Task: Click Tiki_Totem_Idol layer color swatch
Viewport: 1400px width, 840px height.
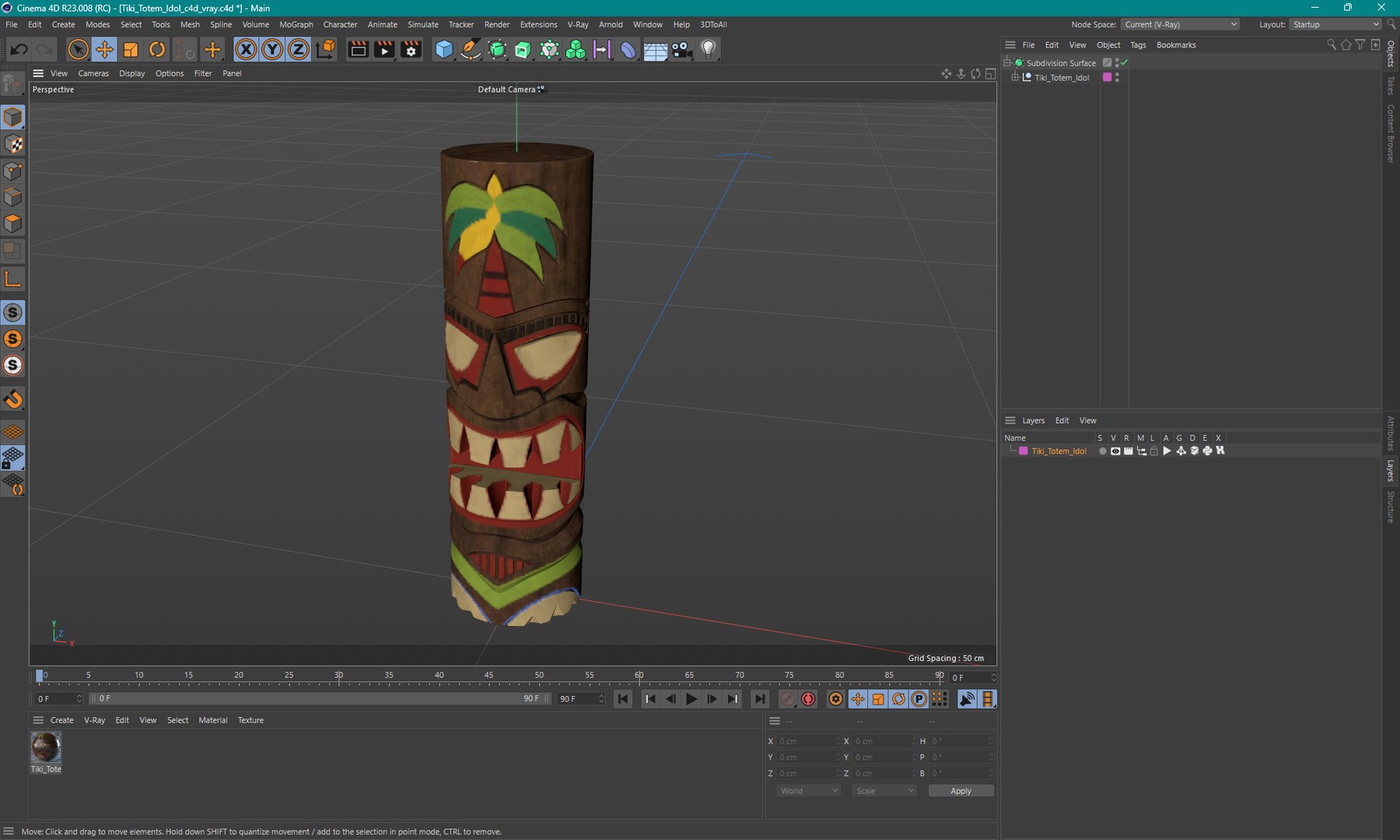Action: (1024, 451)
